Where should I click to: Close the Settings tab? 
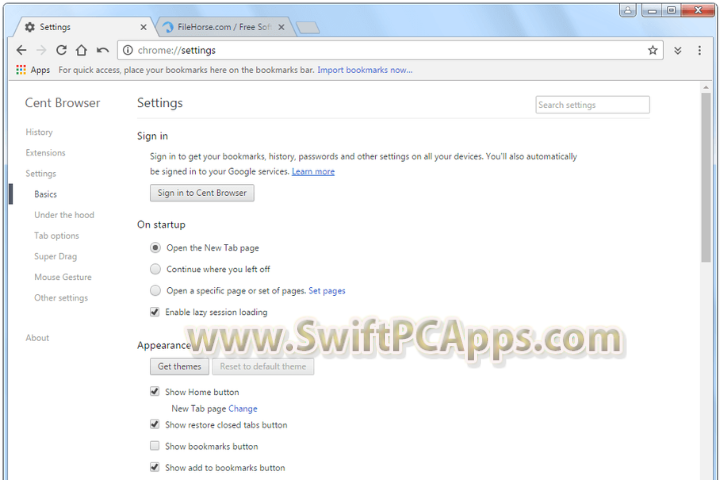(143, 27)
